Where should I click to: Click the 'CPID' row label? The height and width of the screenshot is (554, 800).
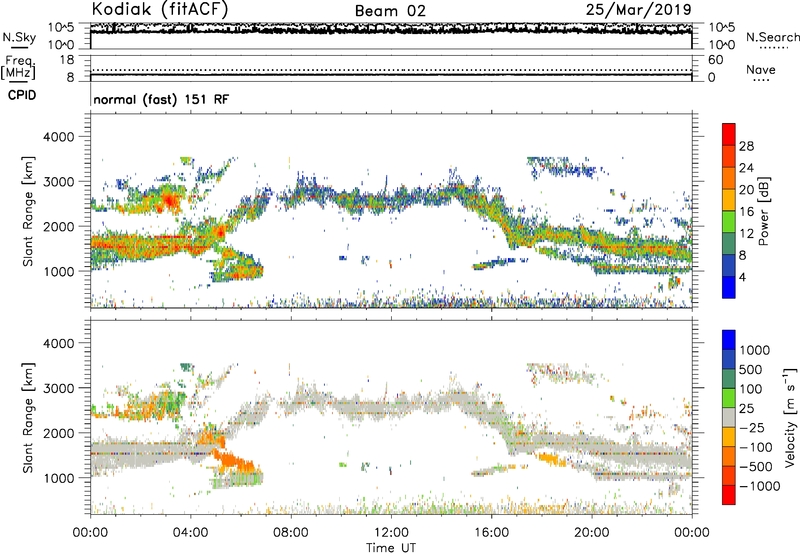tap(22, 95)
